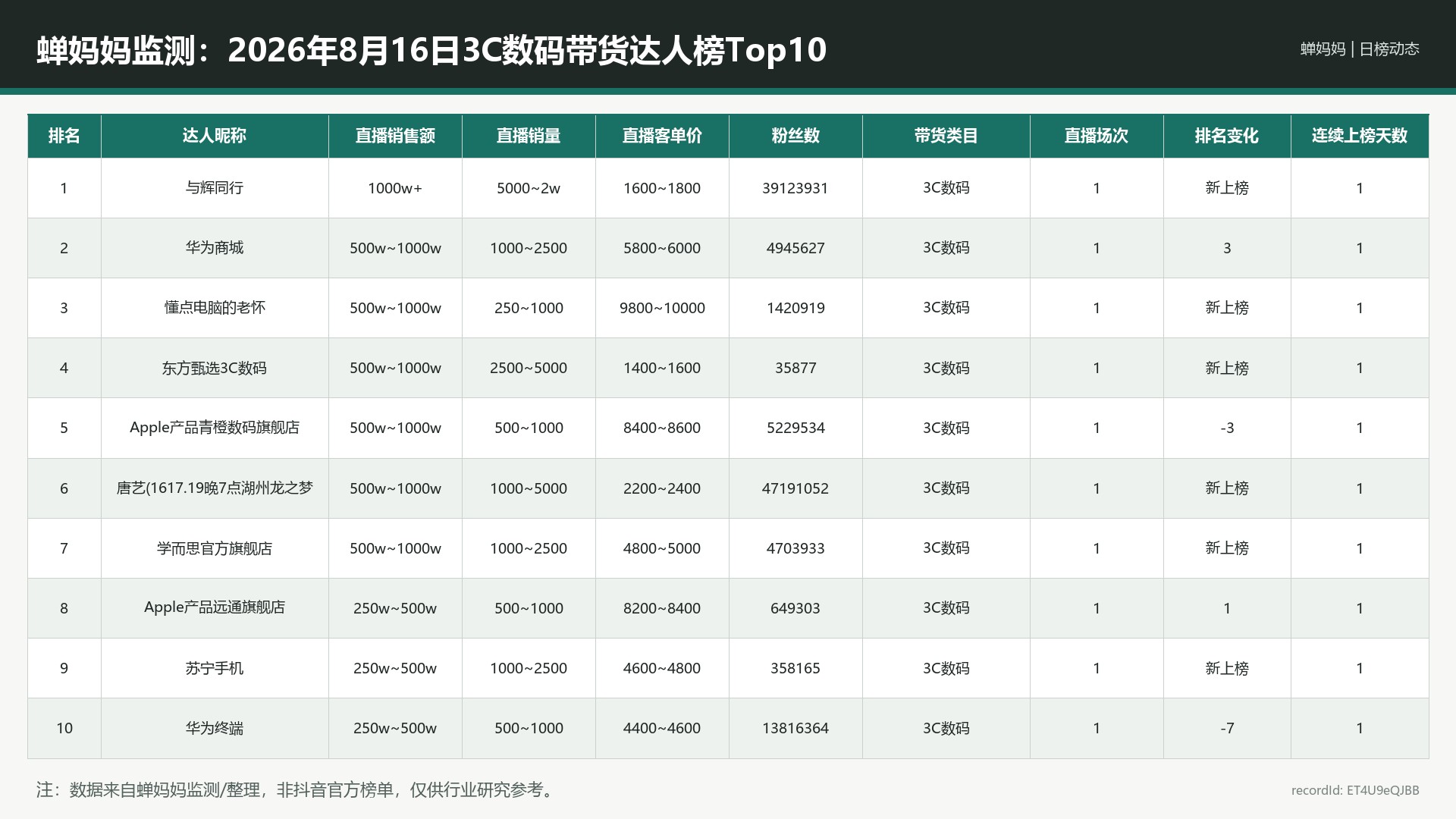Viewport: 1456px width, 819px height.
Task: Click fan count 13816364
Action: click(795, 728)
